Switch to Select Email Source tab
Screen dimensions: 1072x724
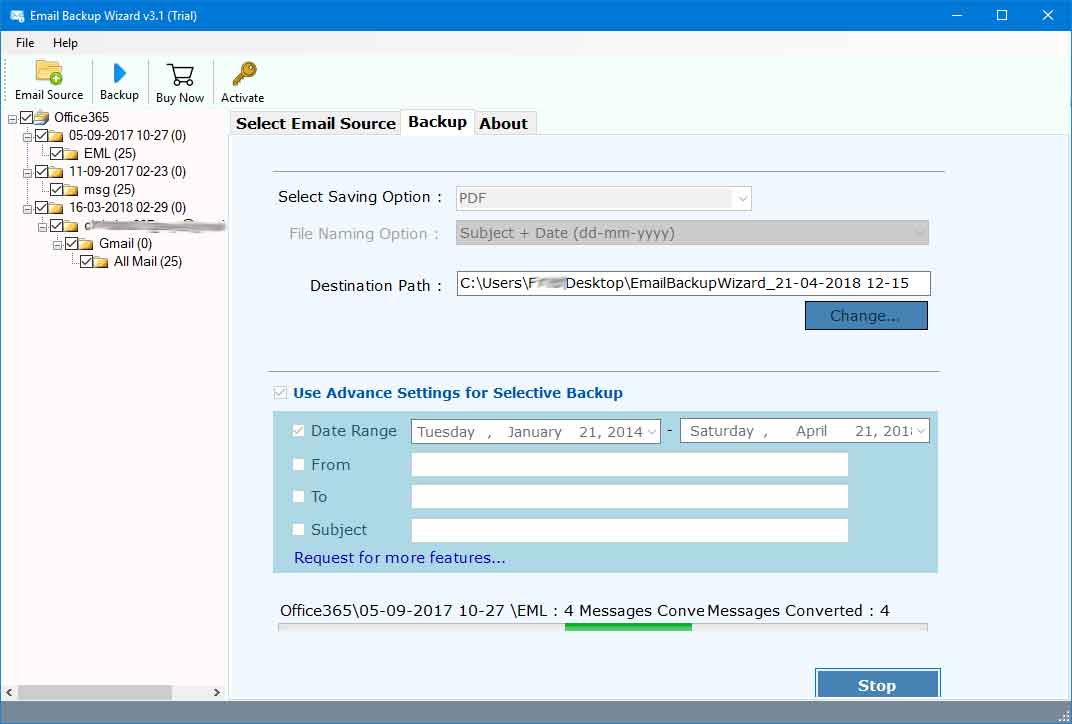315,124
